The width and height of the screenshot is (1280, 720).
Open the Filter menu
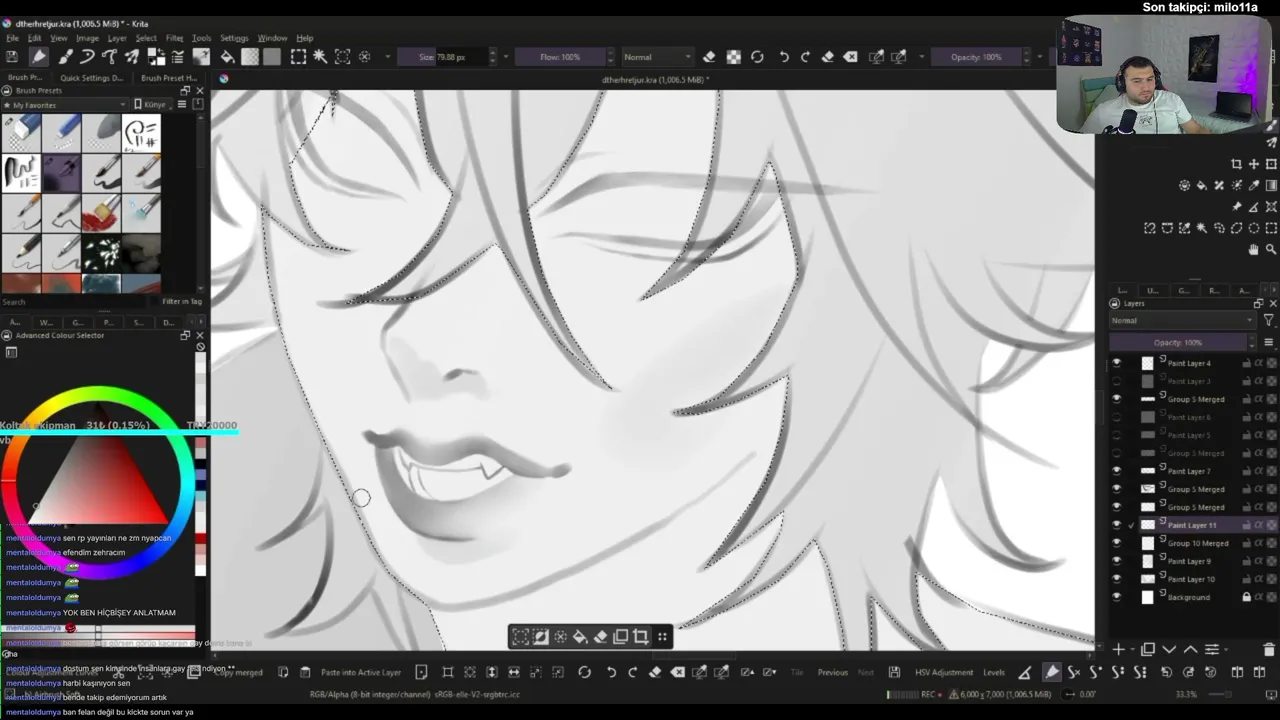point(174,38)
